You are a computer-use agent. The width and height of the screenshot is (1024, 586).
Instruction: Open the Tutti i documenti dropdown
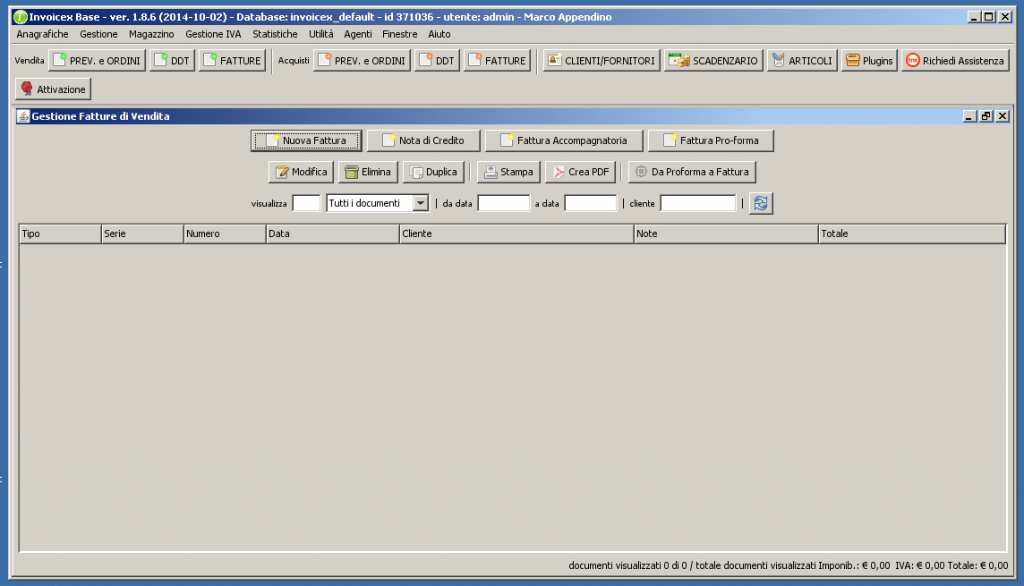coord(378,203)
